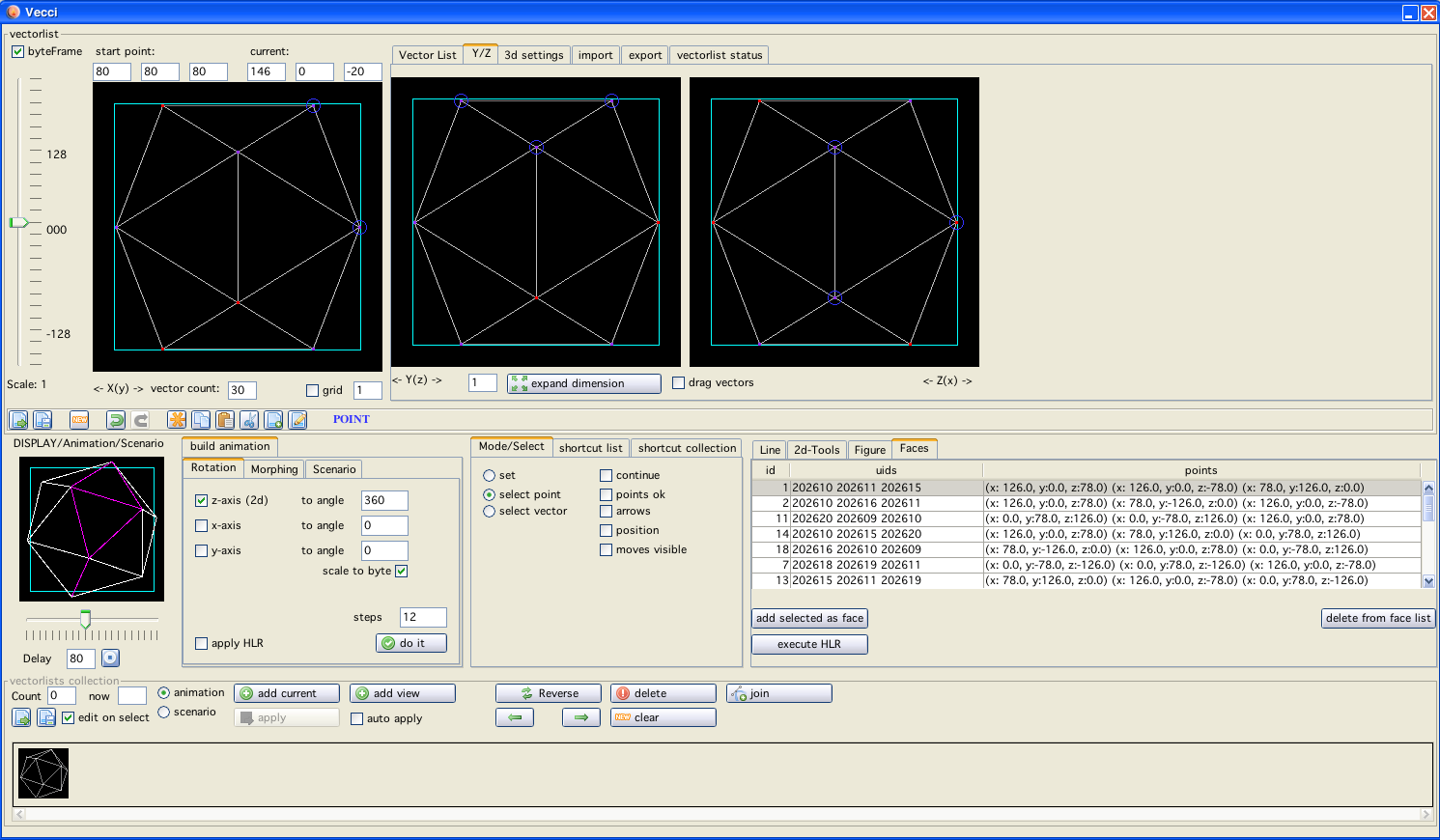Viewport: 1440px width, 840px height.
Task: Enable the grid checkbox
Action: pyautogui.click(x=312, y=391)
